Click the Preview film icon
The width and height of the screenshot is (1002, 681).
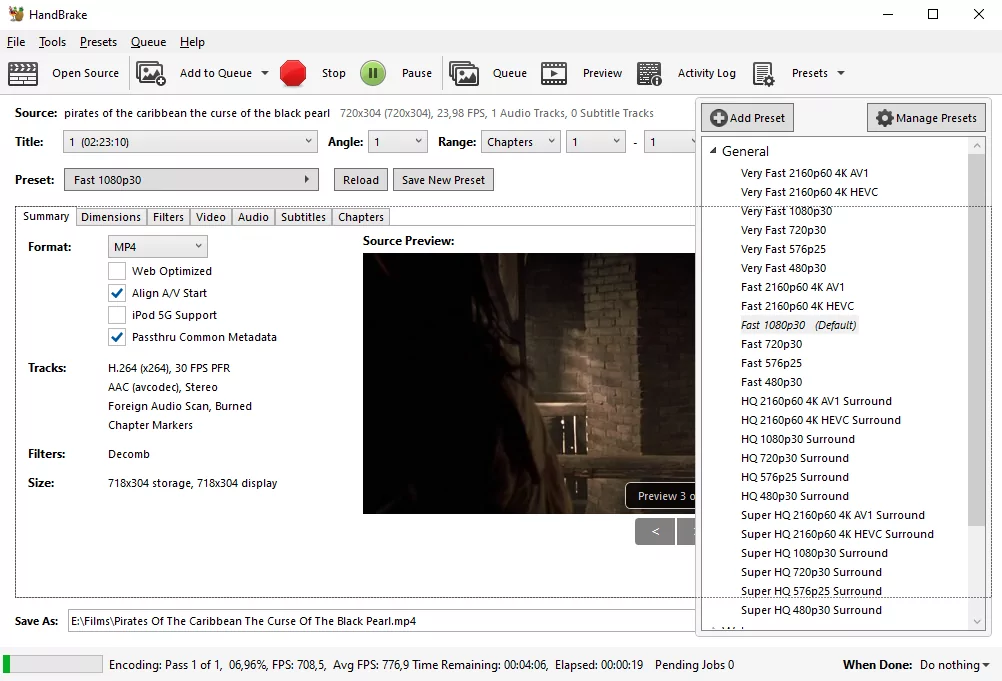554,73
